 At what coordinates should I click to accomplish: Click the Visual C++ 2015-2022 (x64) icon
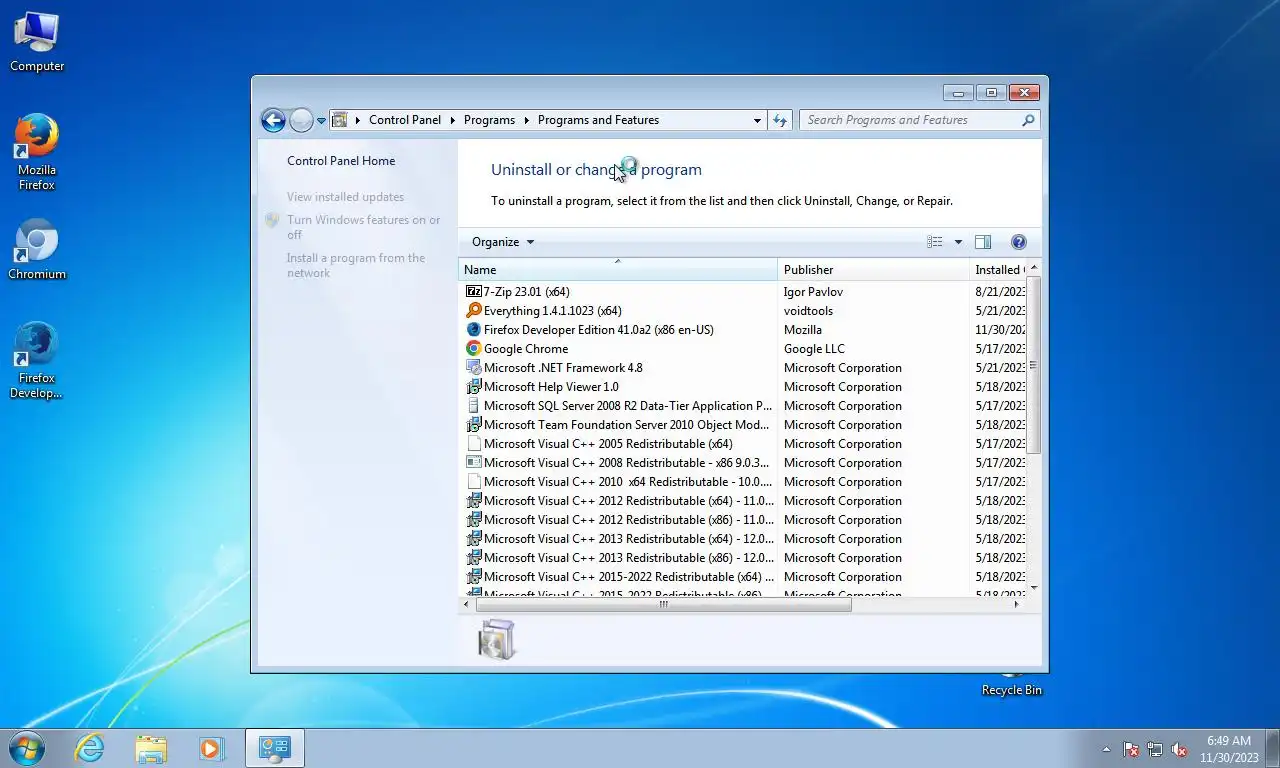[x=474, y=577]
